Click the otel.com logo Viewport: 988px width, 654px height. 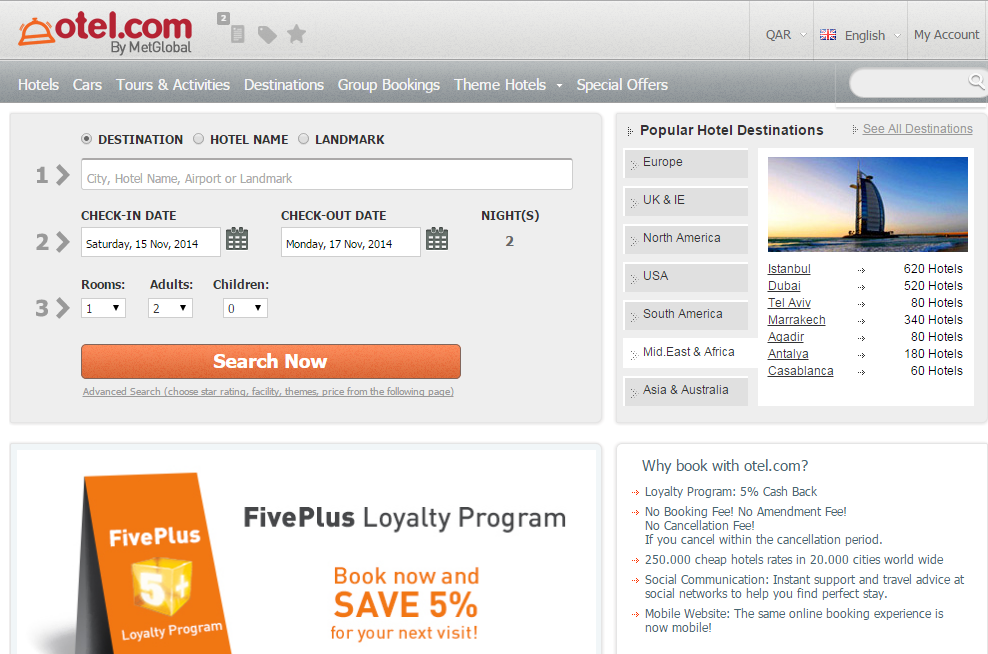[x=105, y=32]
